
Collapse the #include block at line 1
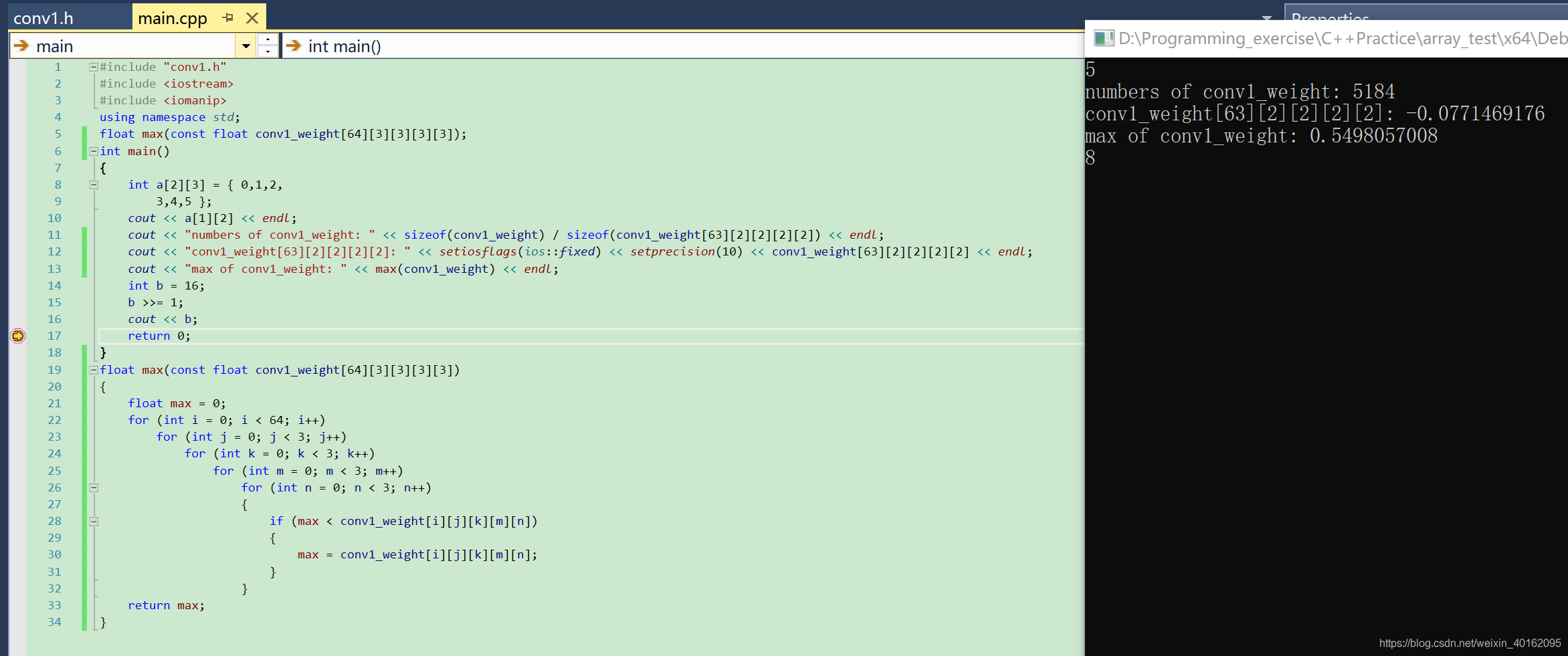(94, 67)
